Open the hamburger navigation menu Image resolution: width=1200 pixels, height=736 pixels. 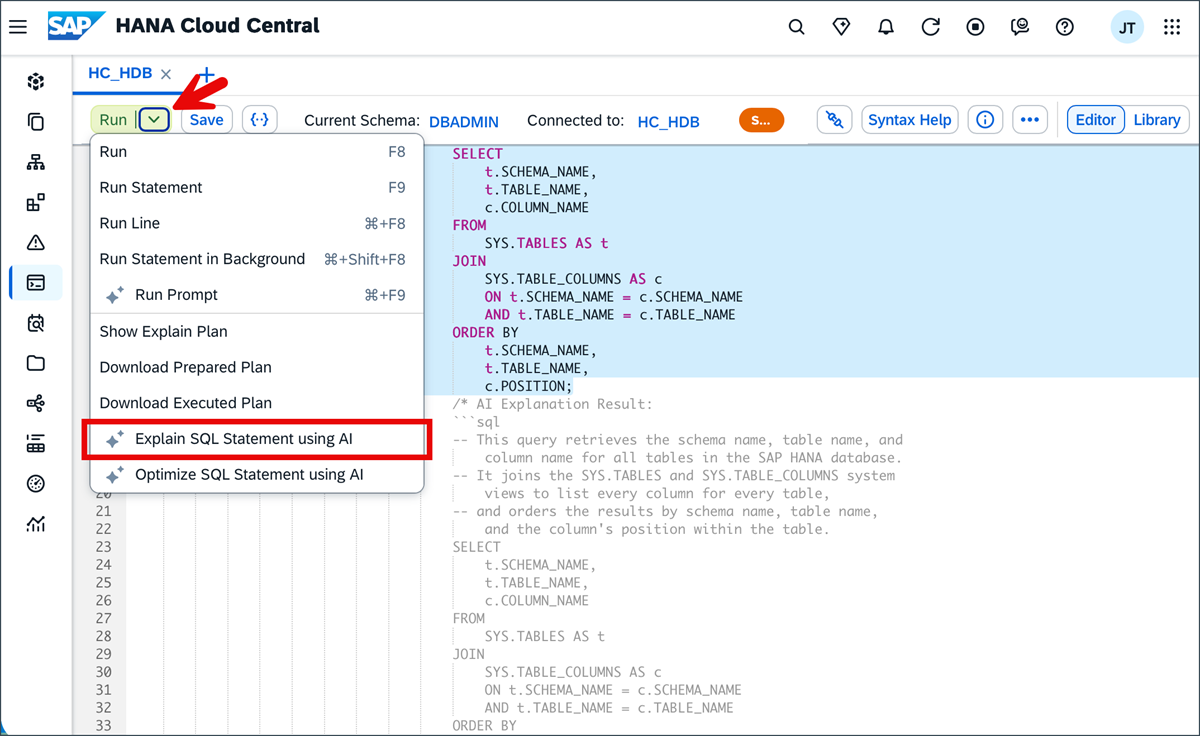point(18,27)
